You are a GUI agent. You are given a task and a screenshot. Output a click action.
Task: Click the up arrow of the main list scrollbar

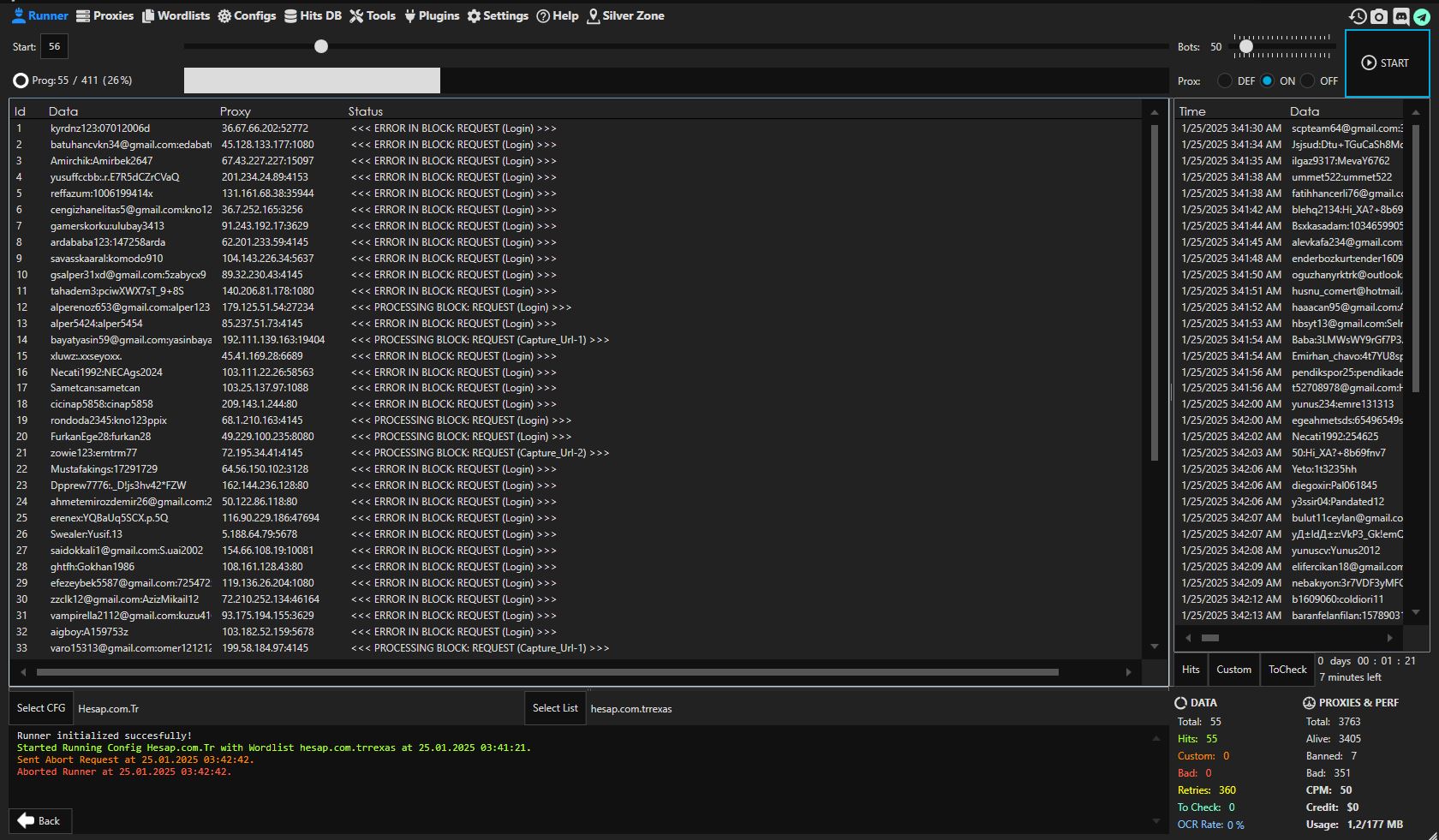point(1155,112)
